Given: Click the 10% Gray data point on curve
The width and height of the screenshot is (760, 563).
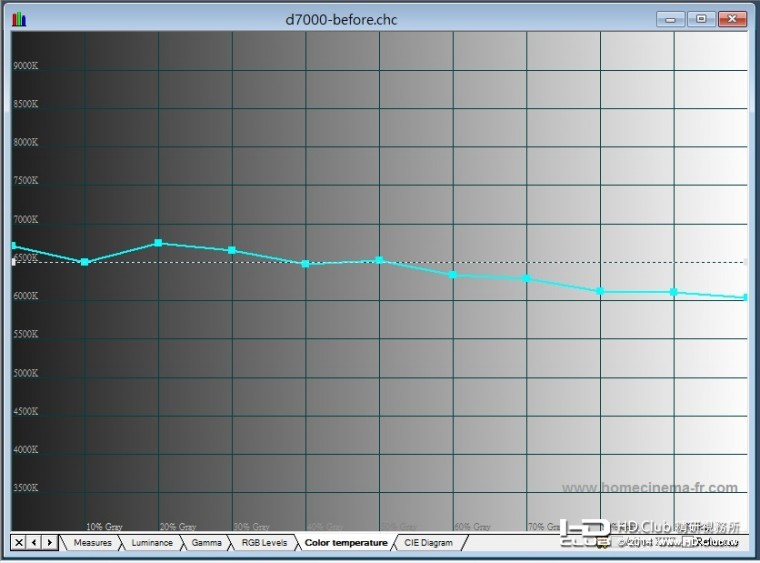Looking at the screenshot, I should (x=84, y=262).
